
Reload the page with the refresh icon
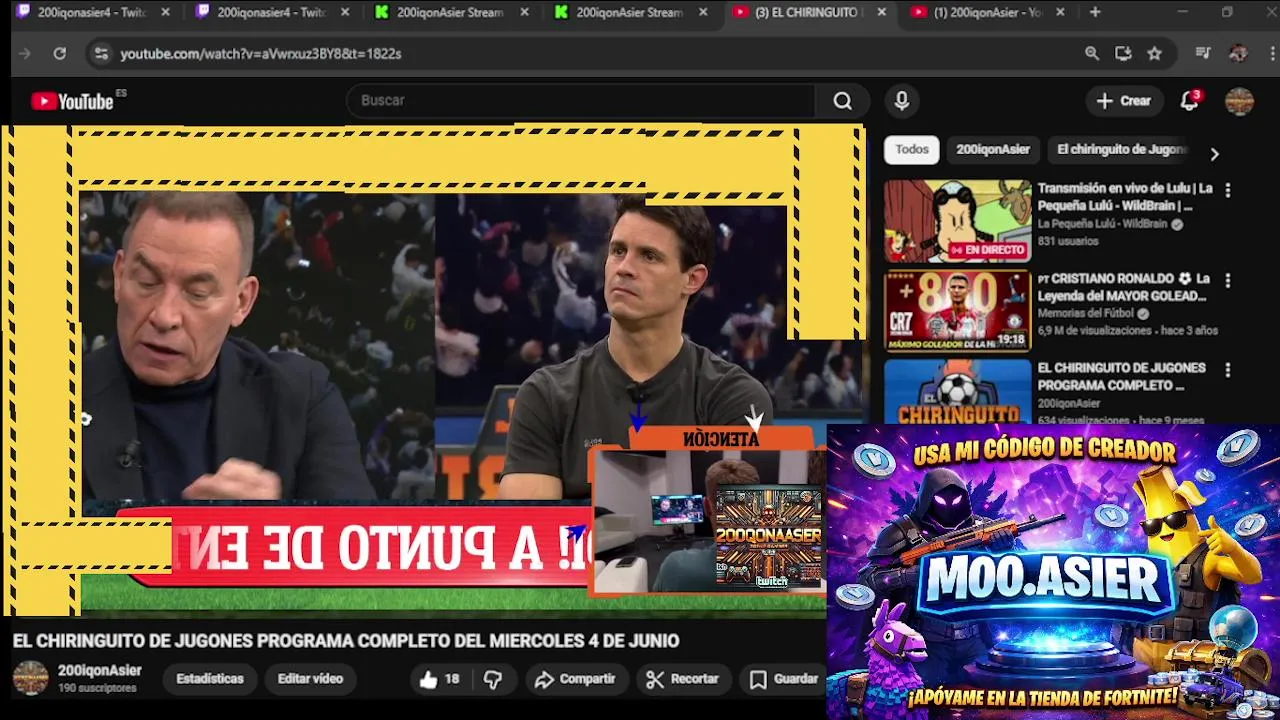[x=60, y=54]
